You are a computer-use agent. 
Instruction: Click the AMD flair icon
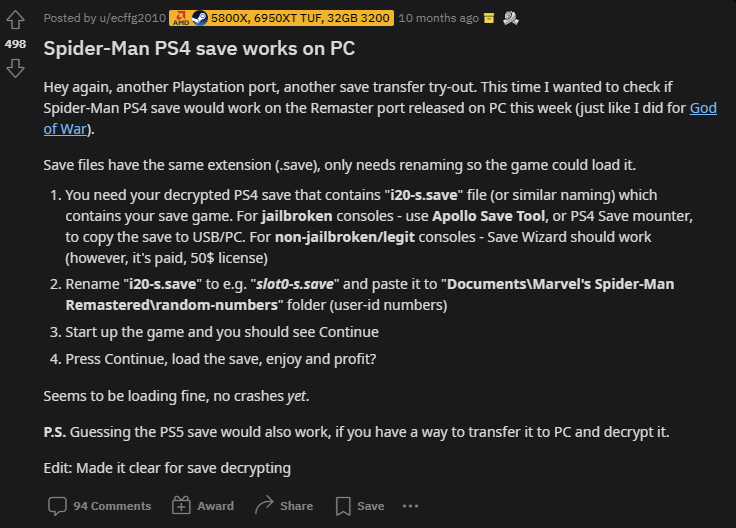point(181,18)
